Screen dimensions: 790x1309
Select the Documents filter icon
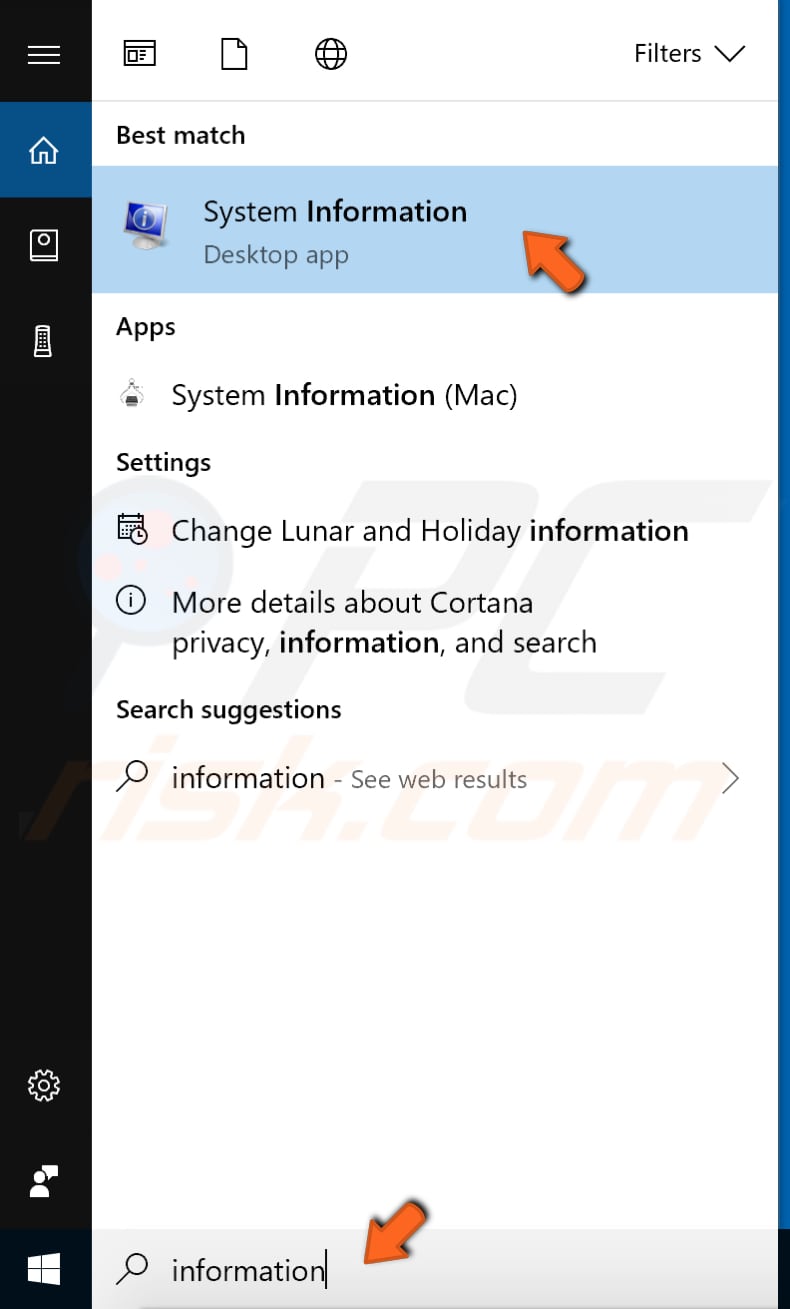tap(234, 53)
